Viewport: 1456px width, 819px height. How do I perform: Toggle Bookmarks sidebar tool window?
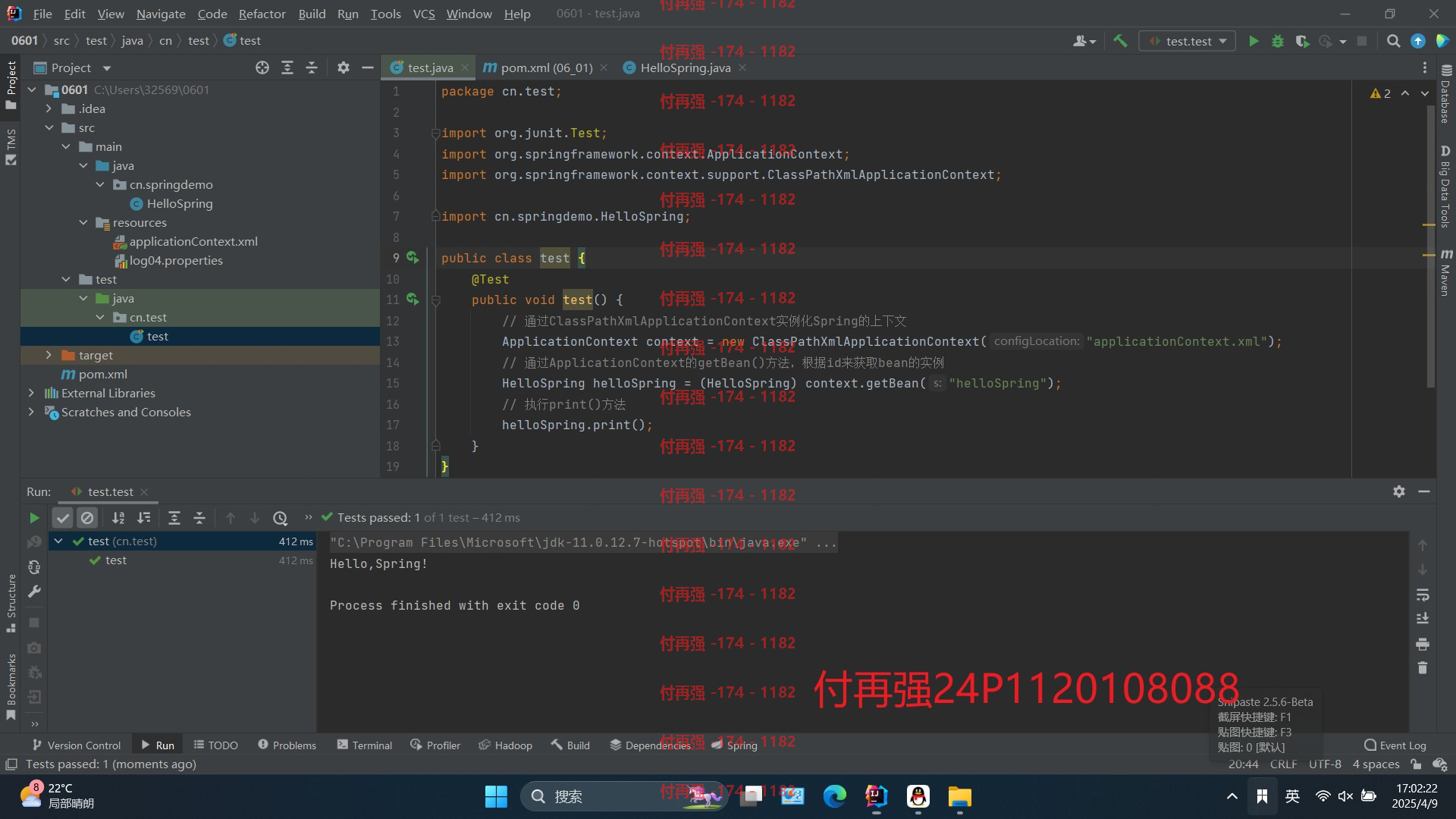coord(11,687)
